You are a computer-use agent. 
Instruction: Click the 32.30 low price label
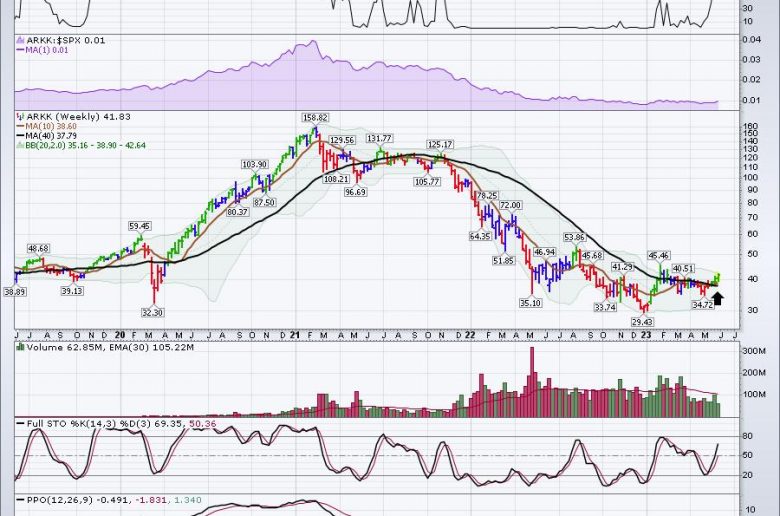pos(152,312)
